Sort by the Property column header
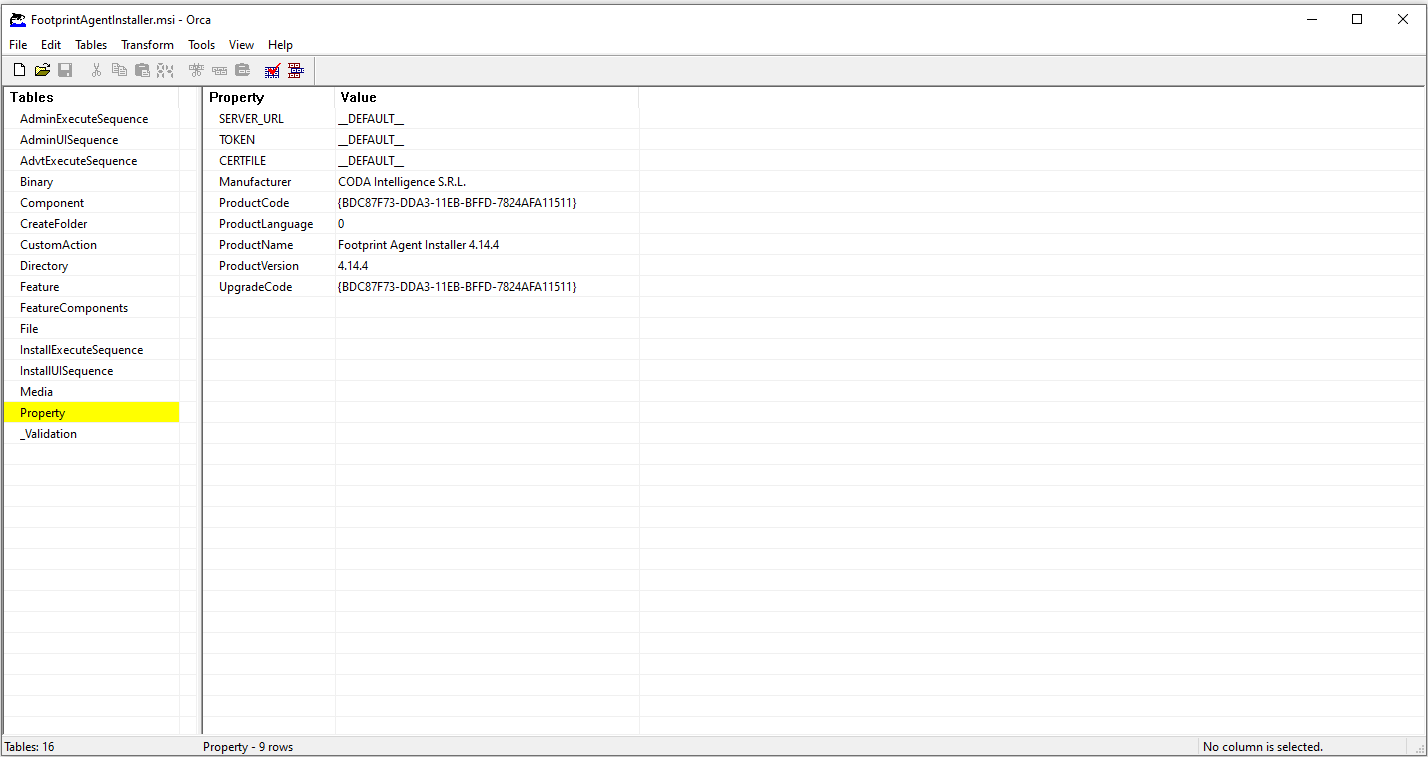The height and width of the screenshot is (757, 1428). click(x=269, y=97)
